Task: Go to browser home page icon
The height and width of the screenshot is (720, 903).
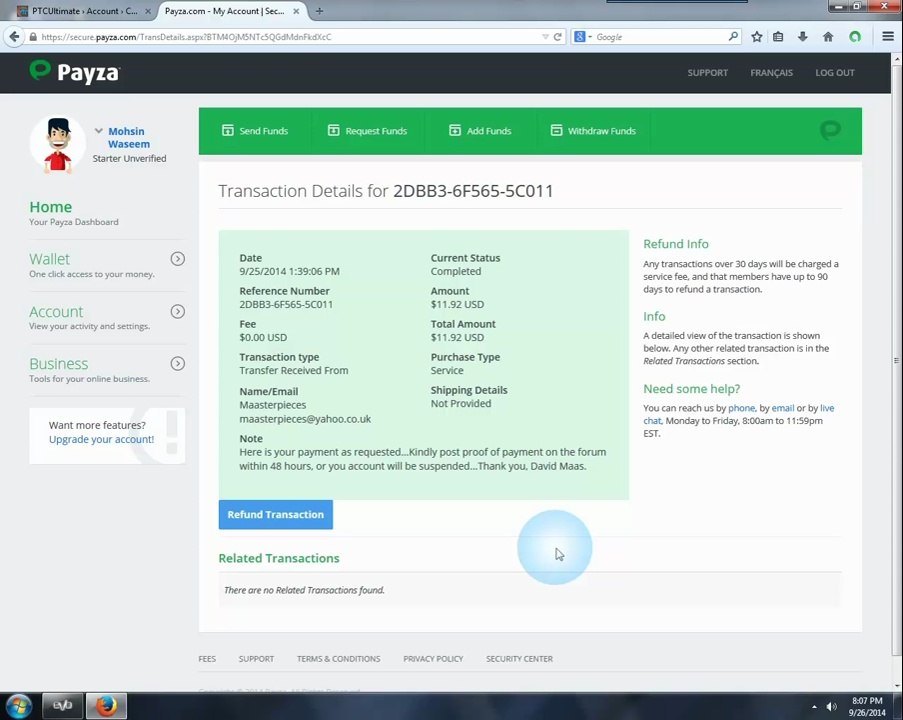Action: pyautogui.click(x=828, y=37)
